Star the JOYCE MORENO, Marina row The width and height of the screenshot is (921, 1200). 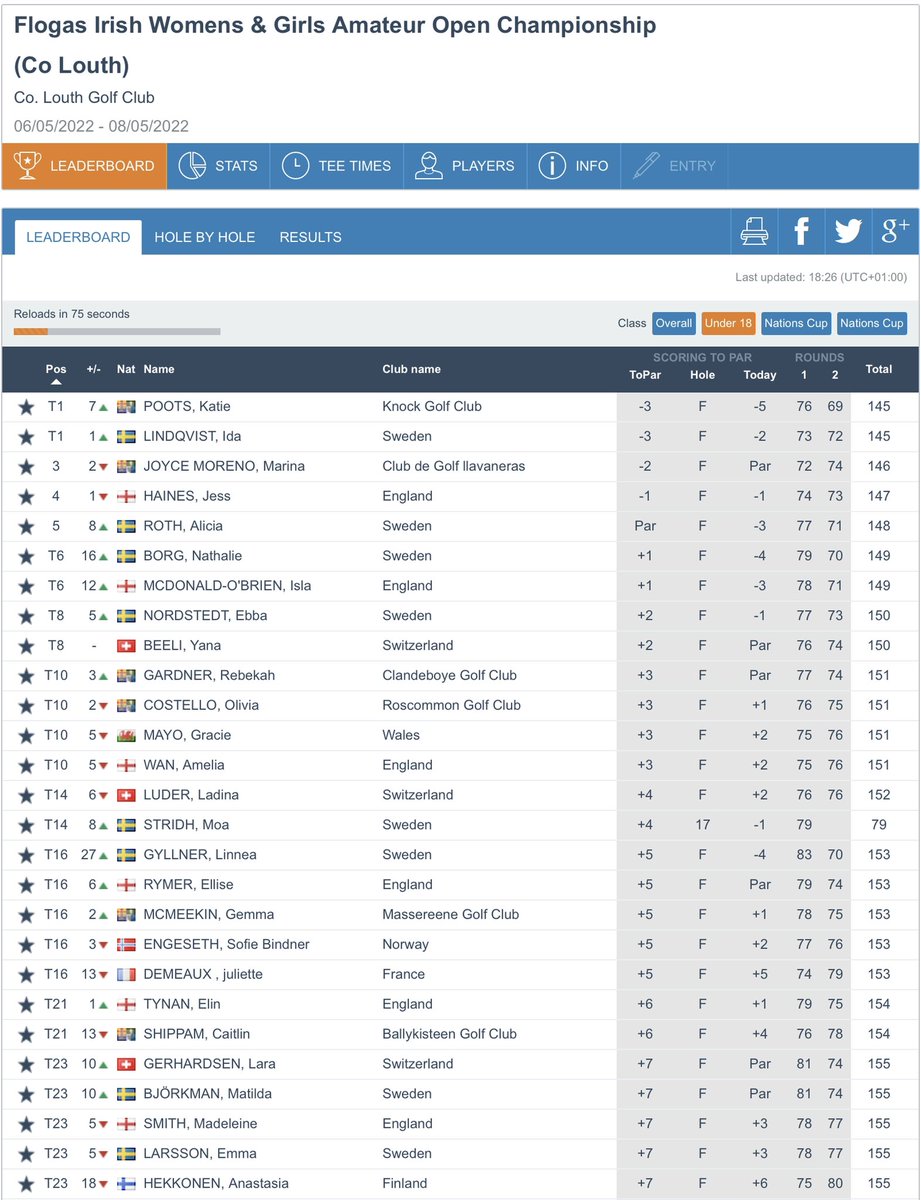click(x=25, y=467)
